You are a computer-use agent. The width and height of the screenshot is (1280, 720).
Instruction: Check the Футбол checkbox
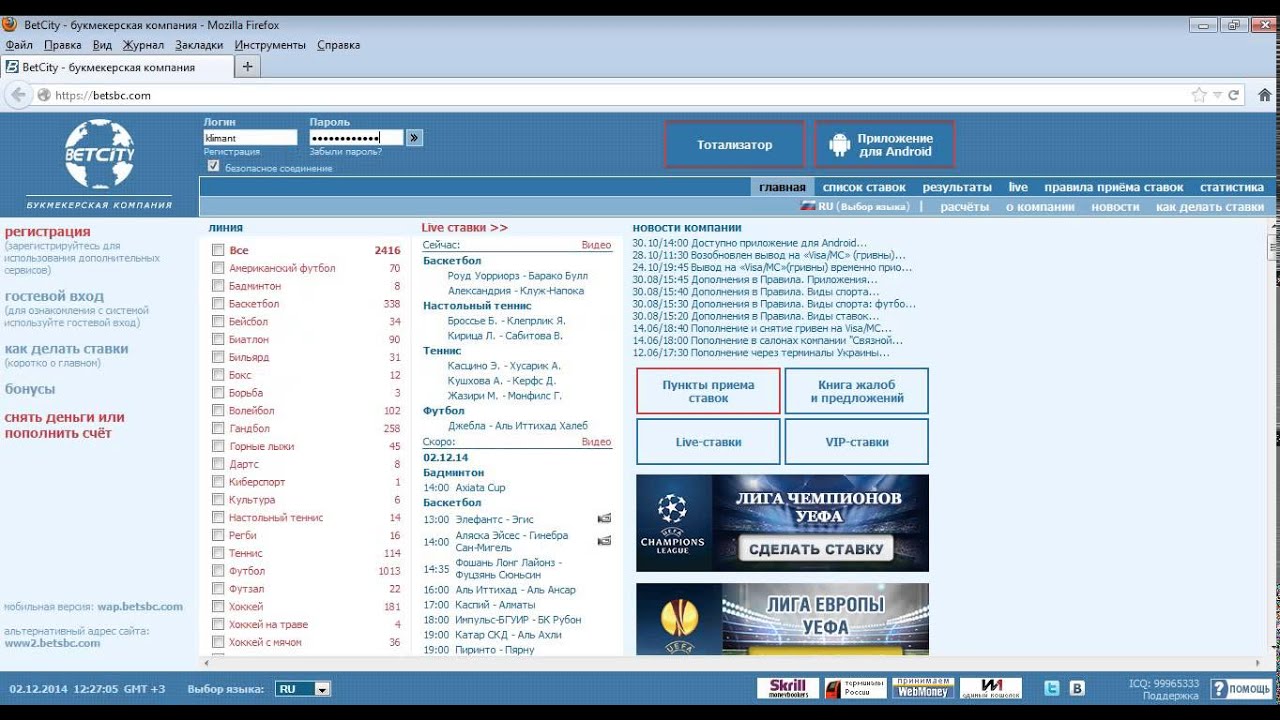(218, 571)
